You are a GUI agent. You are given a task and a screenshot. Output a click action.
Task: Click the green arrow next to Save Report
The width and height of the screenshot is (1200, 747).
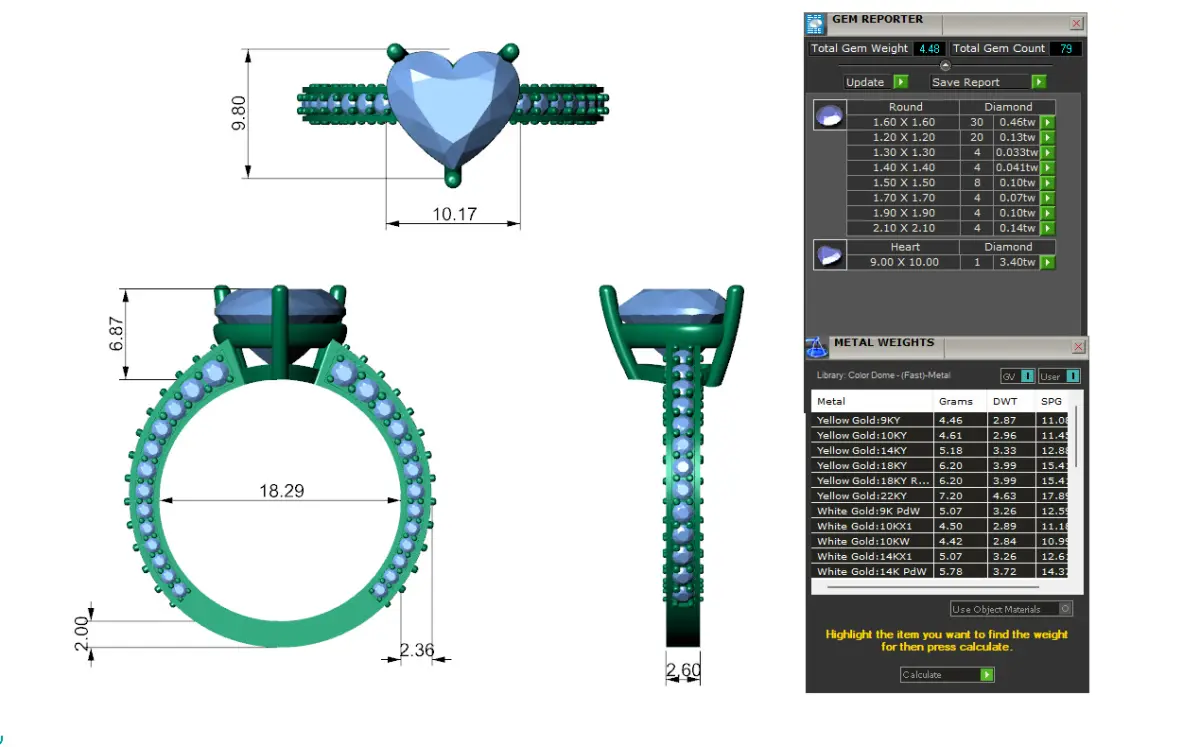[x=1038, y=82]
